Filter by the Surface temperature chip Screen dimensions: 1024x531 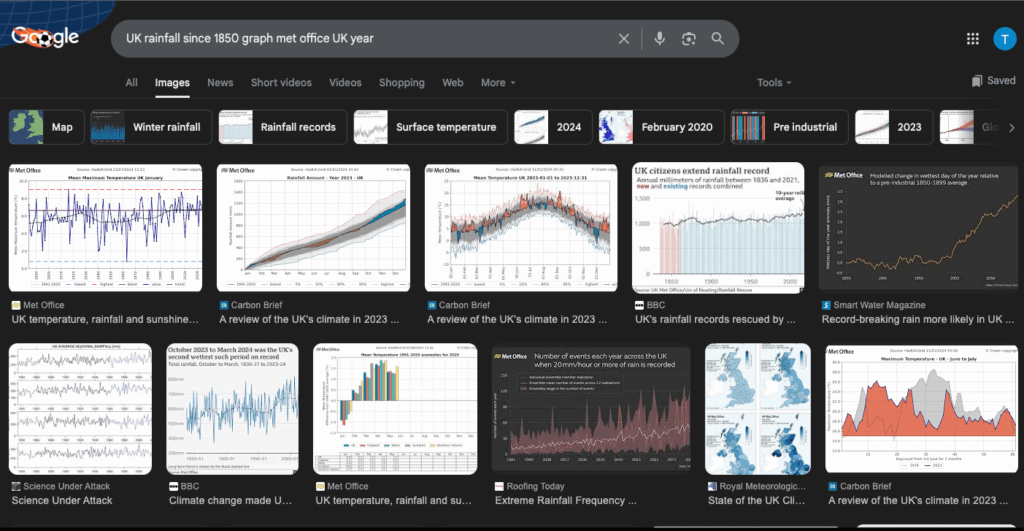(430, 127)
